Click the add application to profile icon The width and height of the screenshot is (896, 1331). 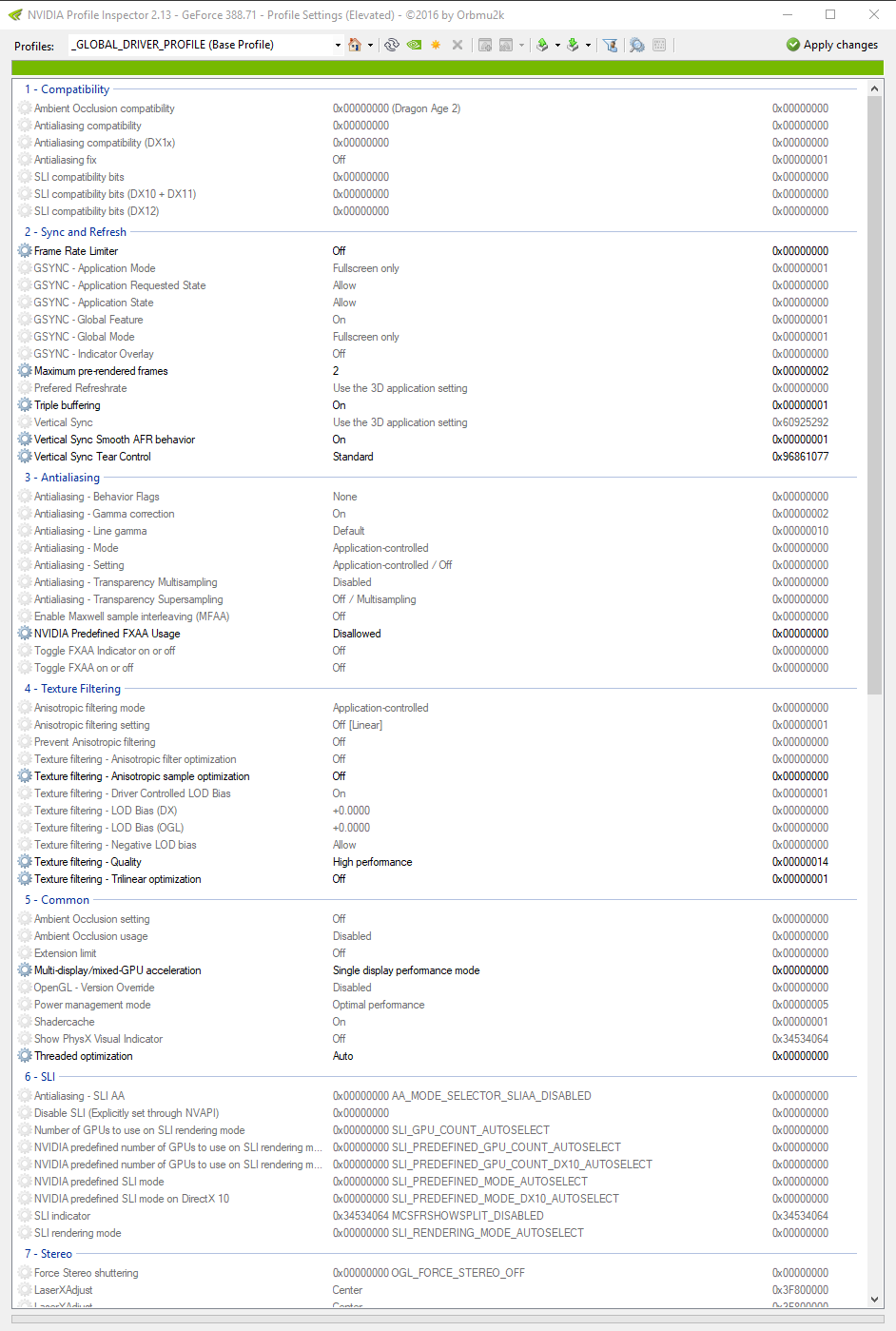tap(485, 45)
